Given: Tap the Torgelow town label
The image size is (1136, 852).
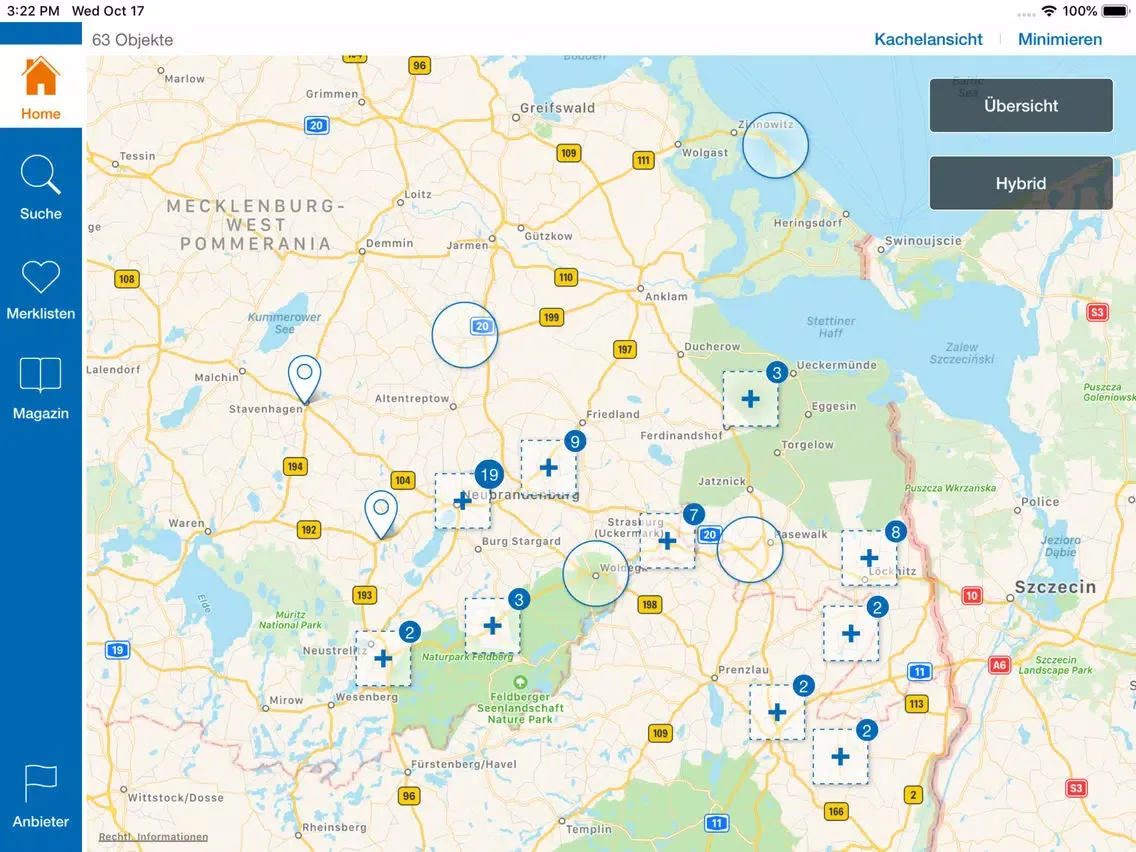Looking at the screenshot, I should pos(807,445).
